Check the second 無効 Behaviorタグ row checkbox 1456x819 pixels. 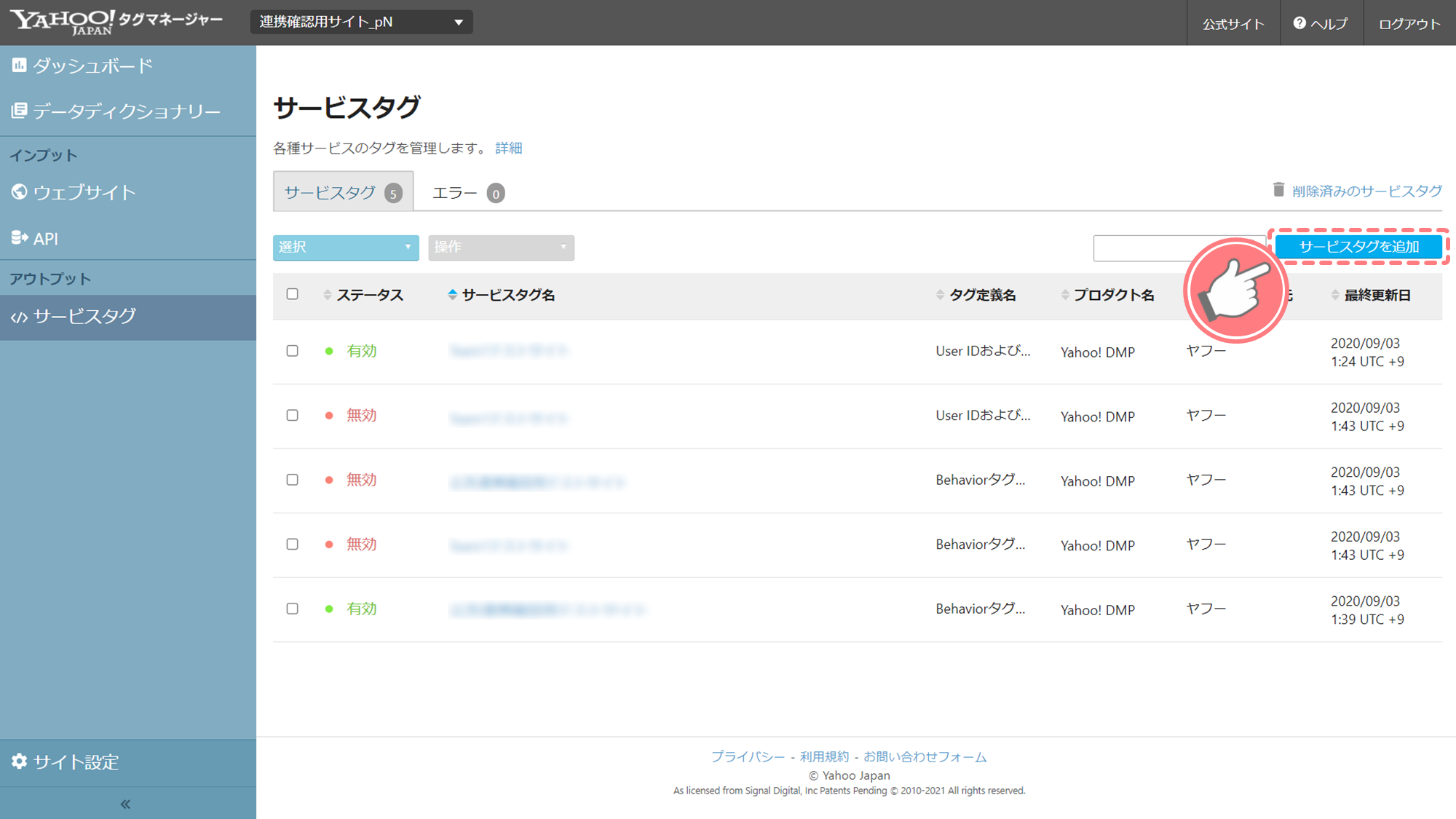tap(293, 544)
